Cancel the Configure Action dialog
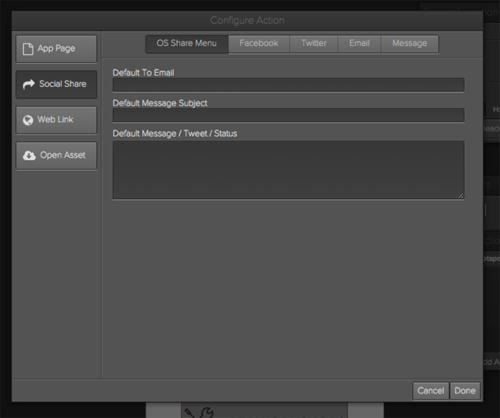Viewport: 500px width, 418px height. [x=431, y=391]
